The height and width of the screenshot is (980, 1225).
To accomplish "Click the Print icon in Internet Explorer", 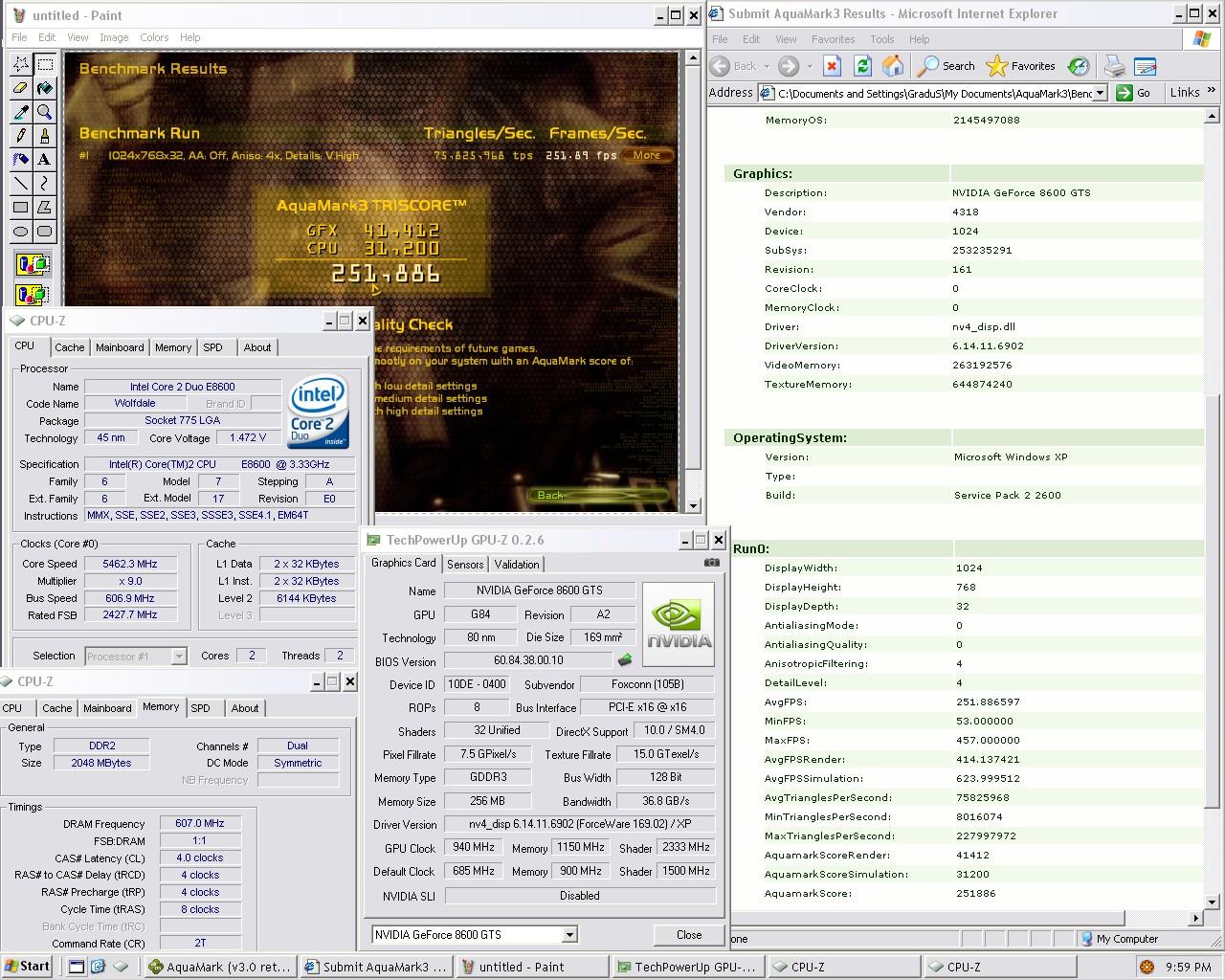I will point(1114,66).
